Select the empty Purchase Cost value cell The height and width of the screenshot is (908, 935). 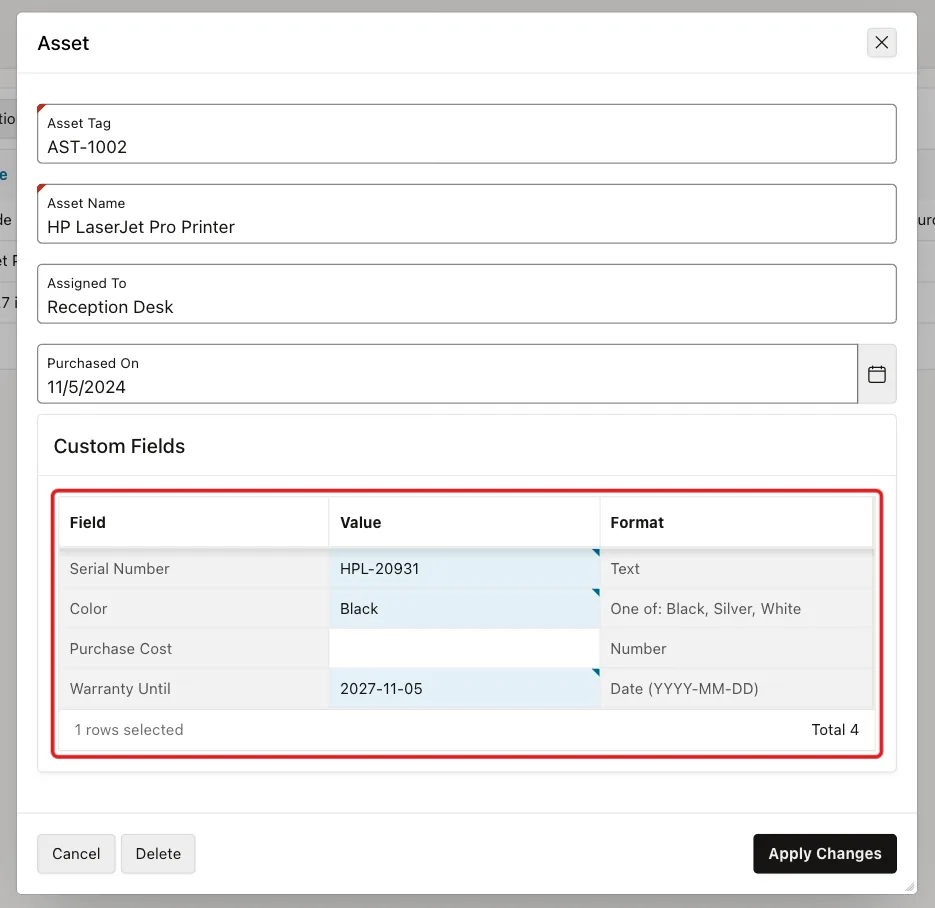click(x=464, y=649)
